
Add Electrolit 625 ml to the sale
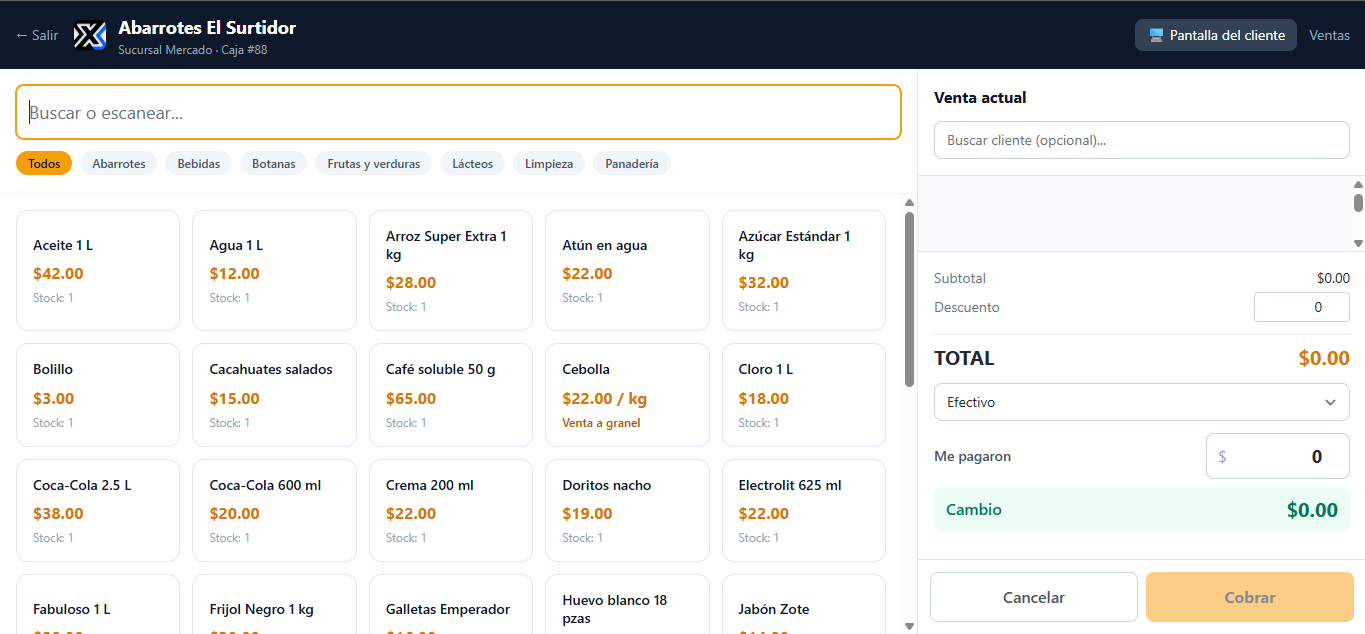pyautogui.click(x=804, y=510)
